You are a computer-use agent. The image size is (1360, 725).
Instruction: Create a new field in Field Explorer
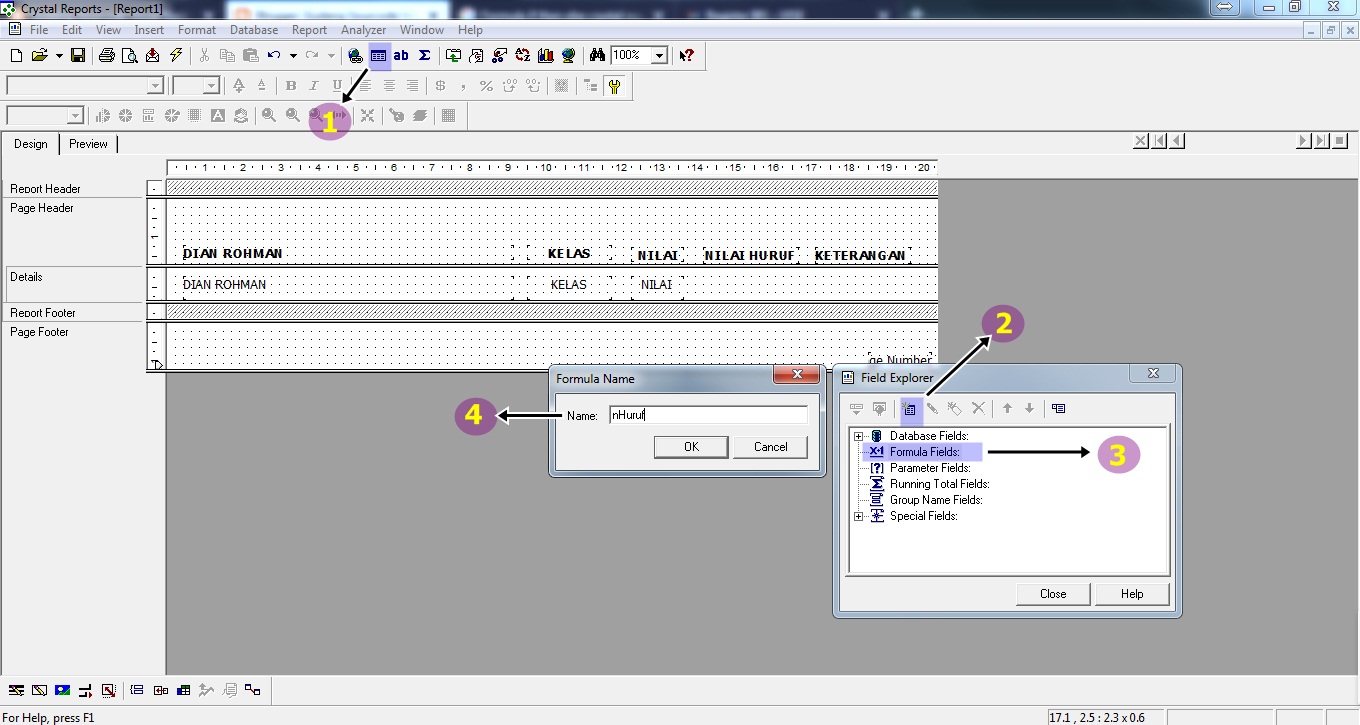coord(910,408)
